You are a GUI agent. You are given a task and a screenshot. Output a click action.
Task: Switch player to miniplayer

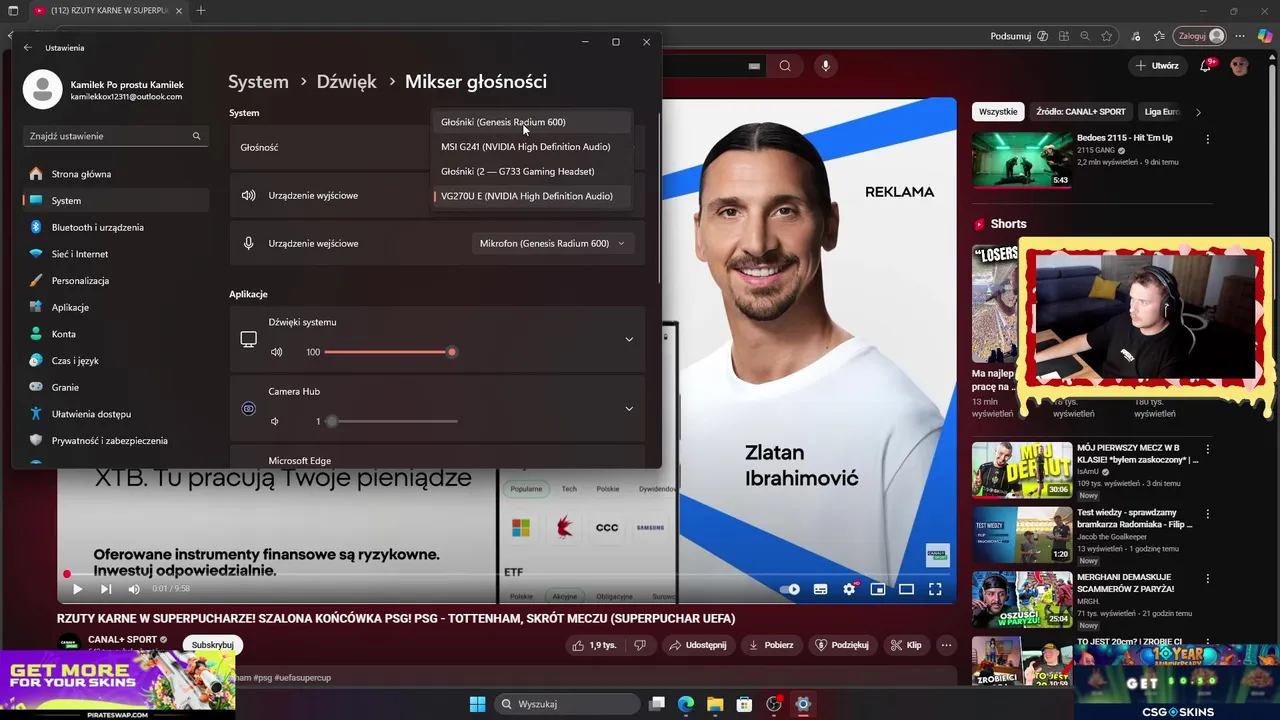click(x=878, y=589)
